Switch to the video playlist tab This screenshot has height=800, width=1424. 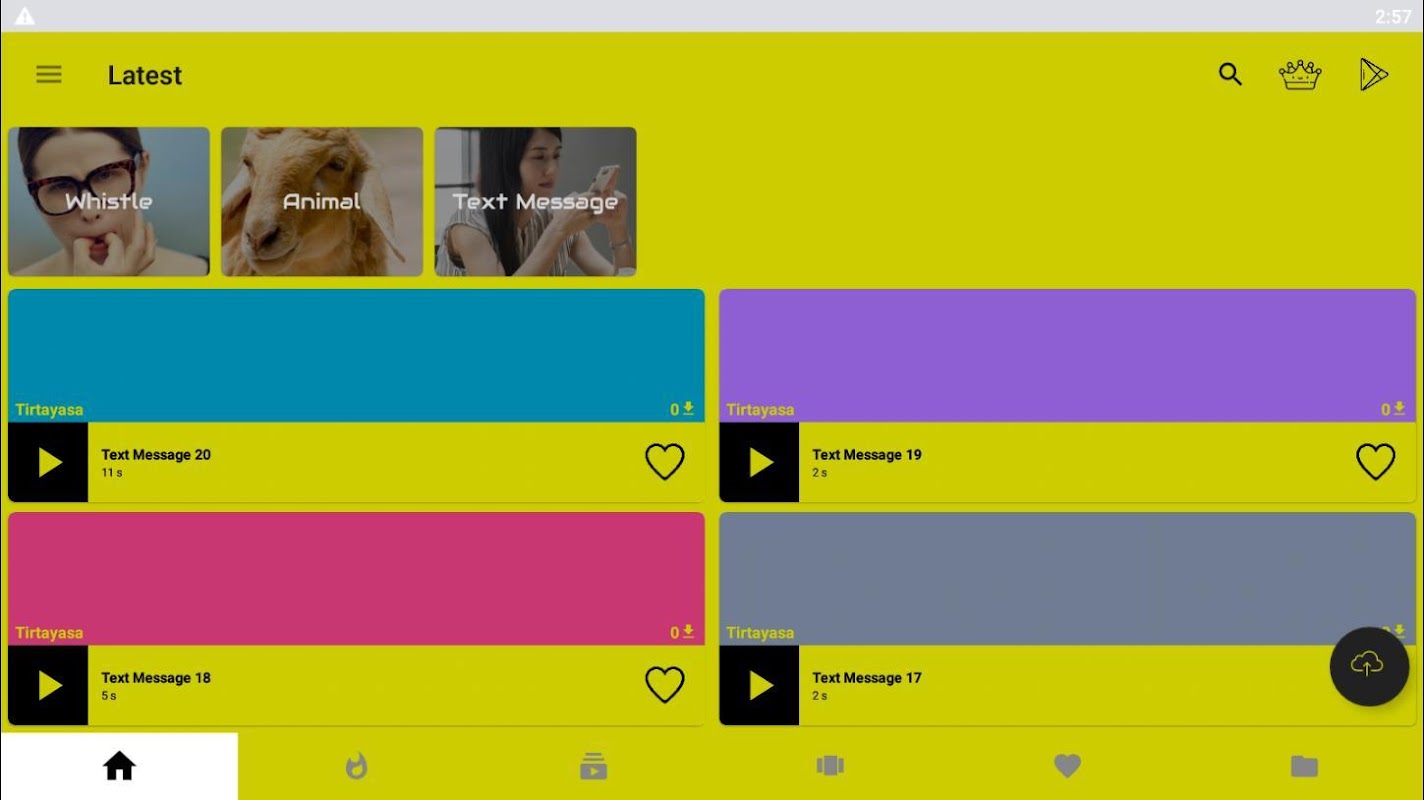[x=593, y=767]
